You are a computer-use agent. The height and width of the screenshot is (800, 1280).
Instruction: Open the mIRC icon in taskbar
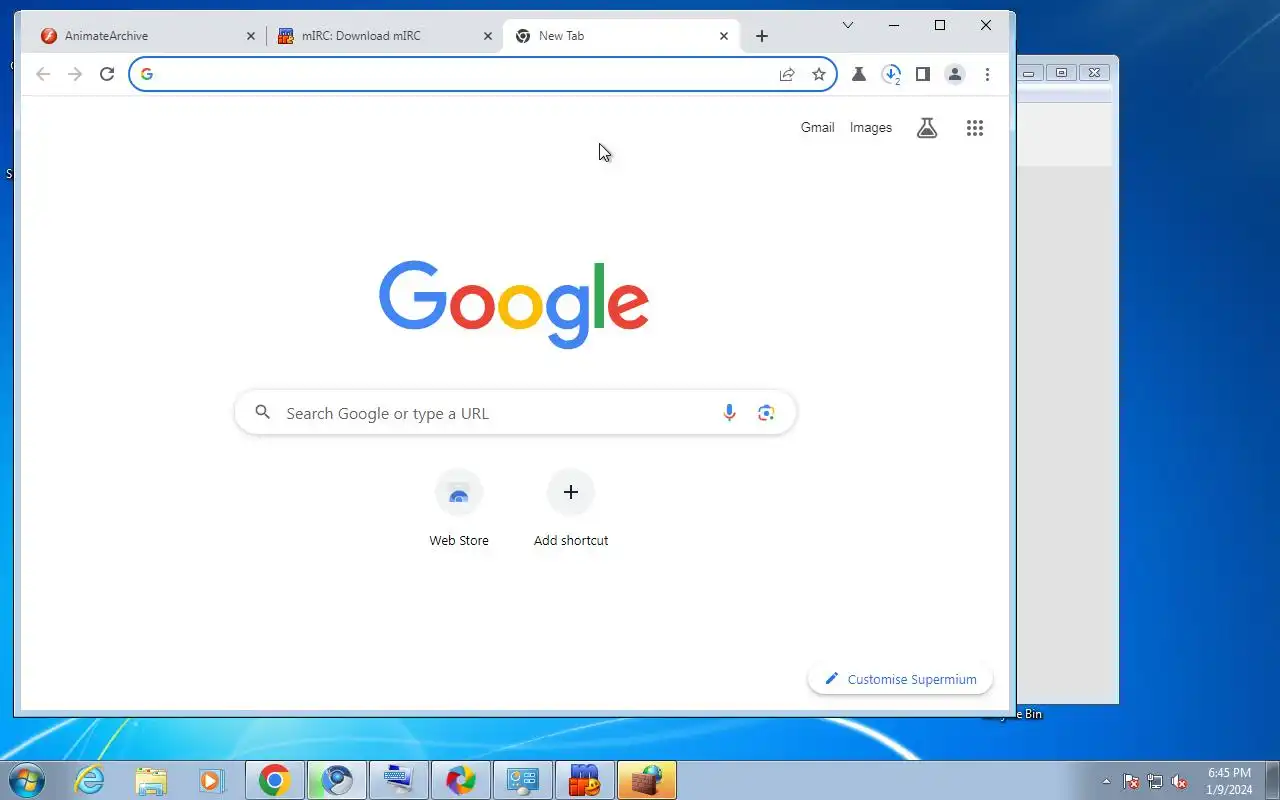(x=585, y=780)
